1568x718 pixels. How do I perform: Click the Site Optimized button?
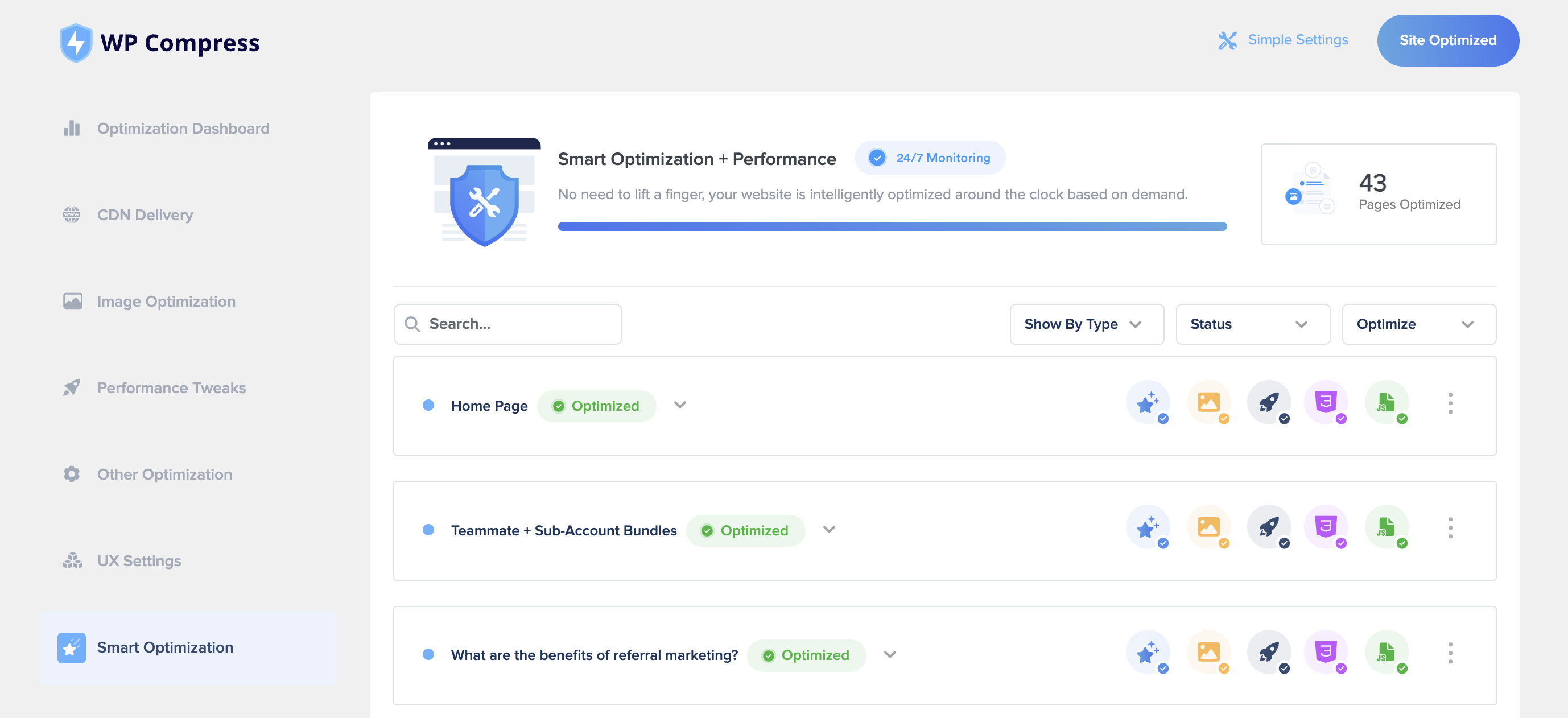click(x=1448, y=40)
